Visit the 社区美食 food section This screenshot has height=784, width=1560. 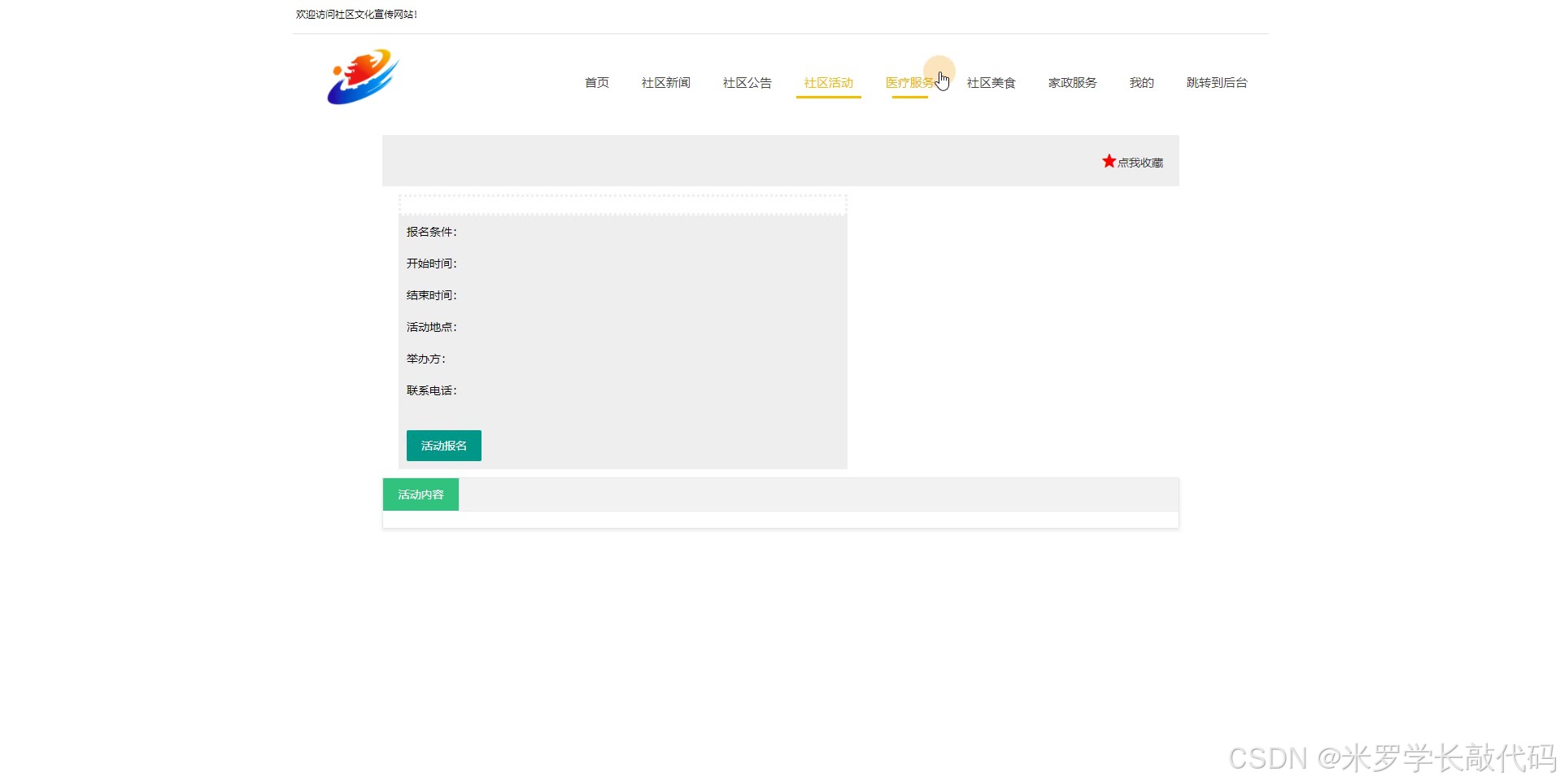(991, 82)
